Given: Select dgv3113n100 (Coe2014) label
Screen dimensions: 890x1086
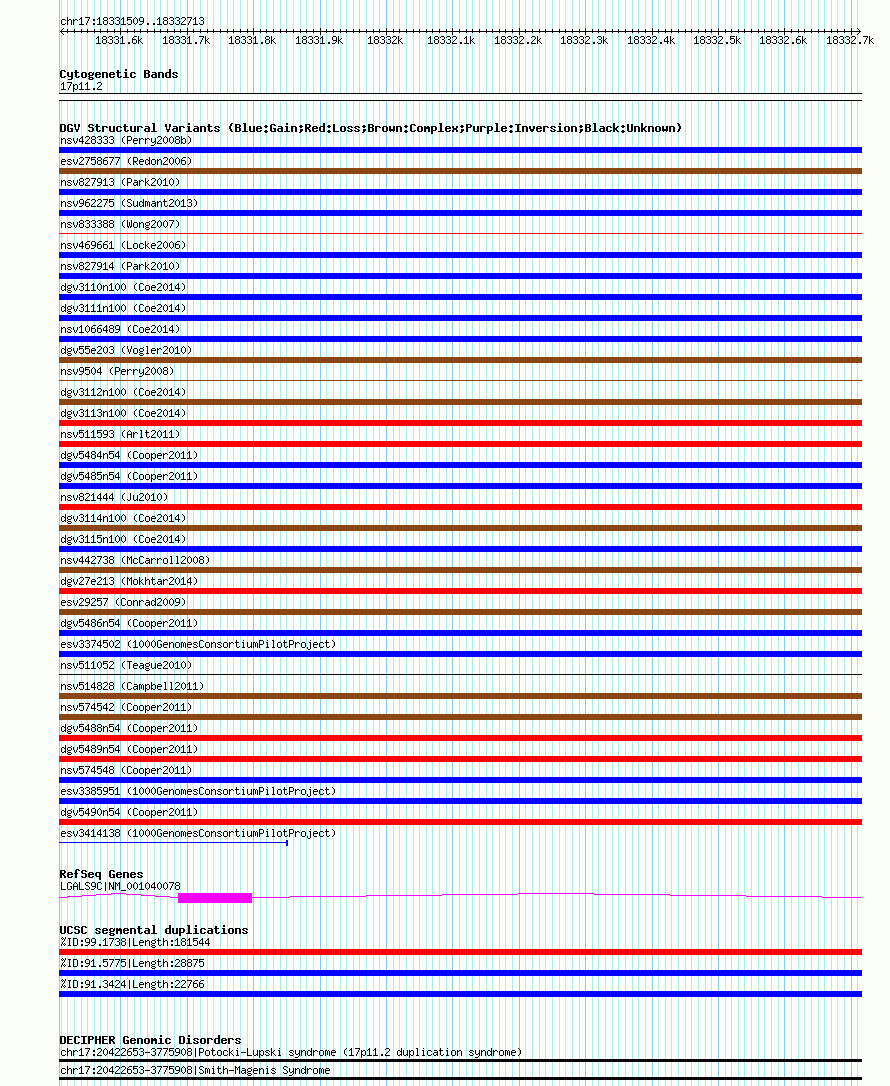Looking at the screenshot, I should coord(123,413).
